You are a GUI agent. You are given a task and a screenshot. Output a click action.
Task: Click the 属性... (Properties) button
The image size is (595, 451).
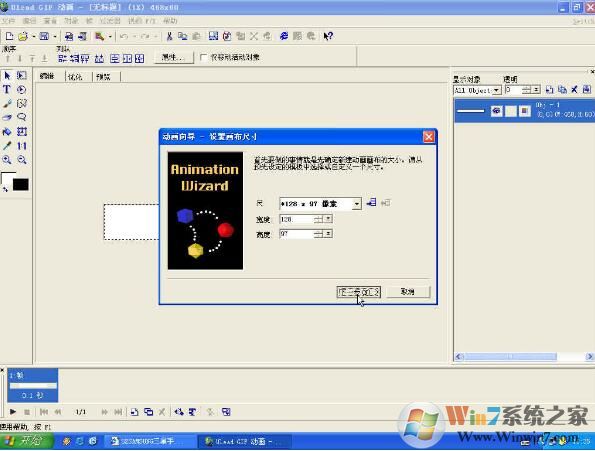click(x=174, y=57)
